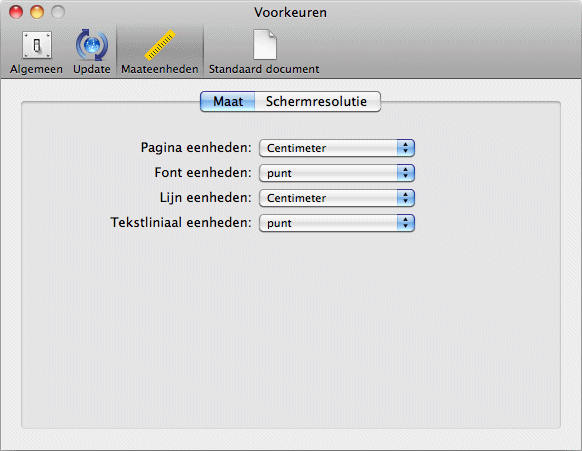Open the Tekstliniaal eenheden dropdown
The height and width of the screenshot is (451, 582).
337,223
